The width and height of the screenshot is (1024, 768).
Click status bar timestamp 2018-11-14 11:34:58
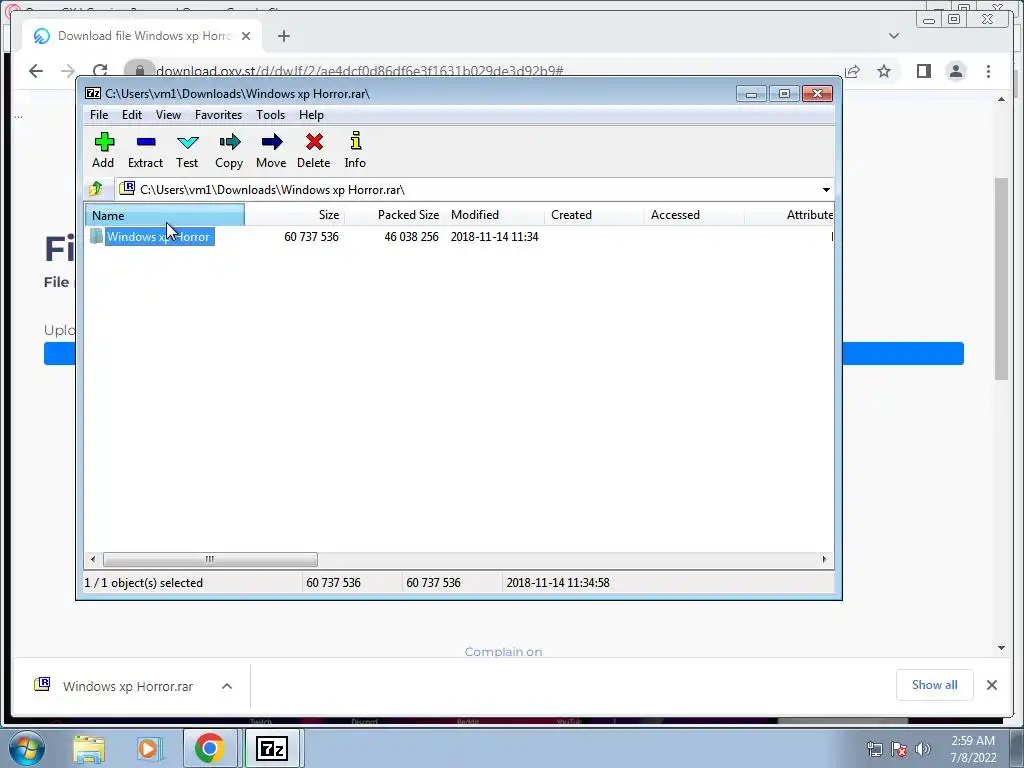pyautogui.click(x=558, y=583)
